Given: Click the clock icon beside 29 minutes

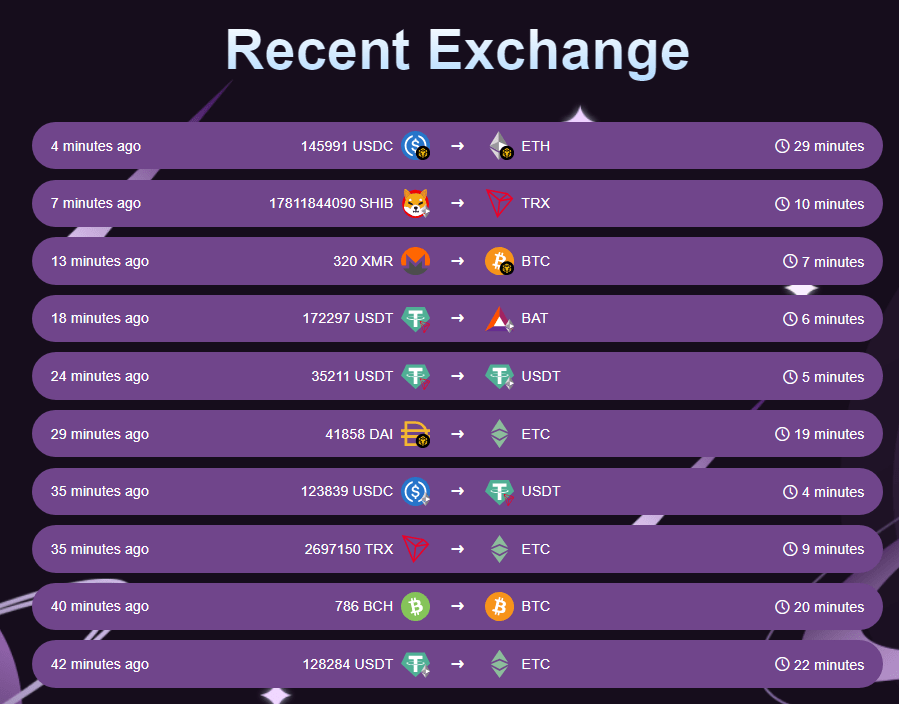Looking at the screenshot, I should [x=782, y=146].
